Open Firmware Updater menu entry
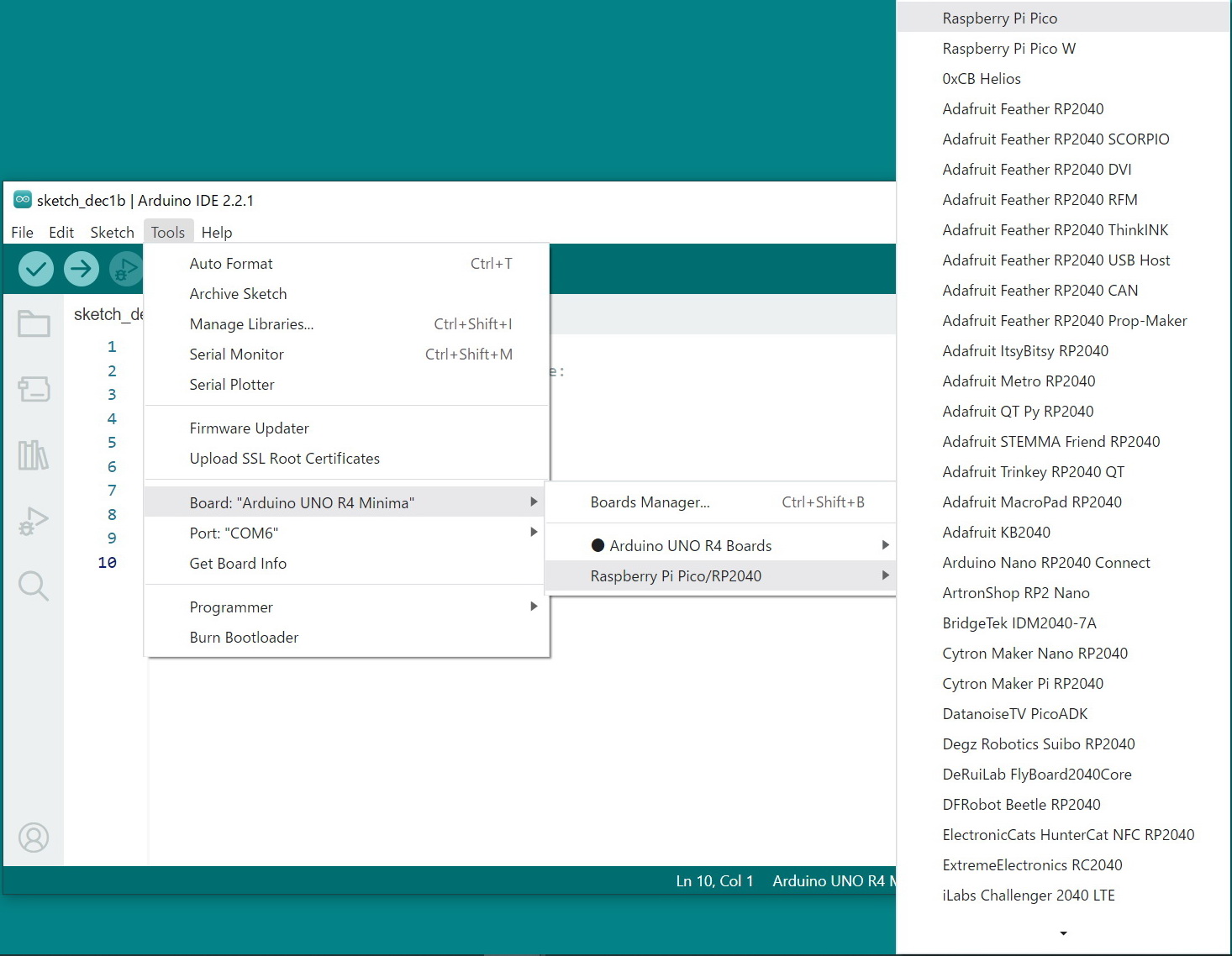 pos(346,428)
